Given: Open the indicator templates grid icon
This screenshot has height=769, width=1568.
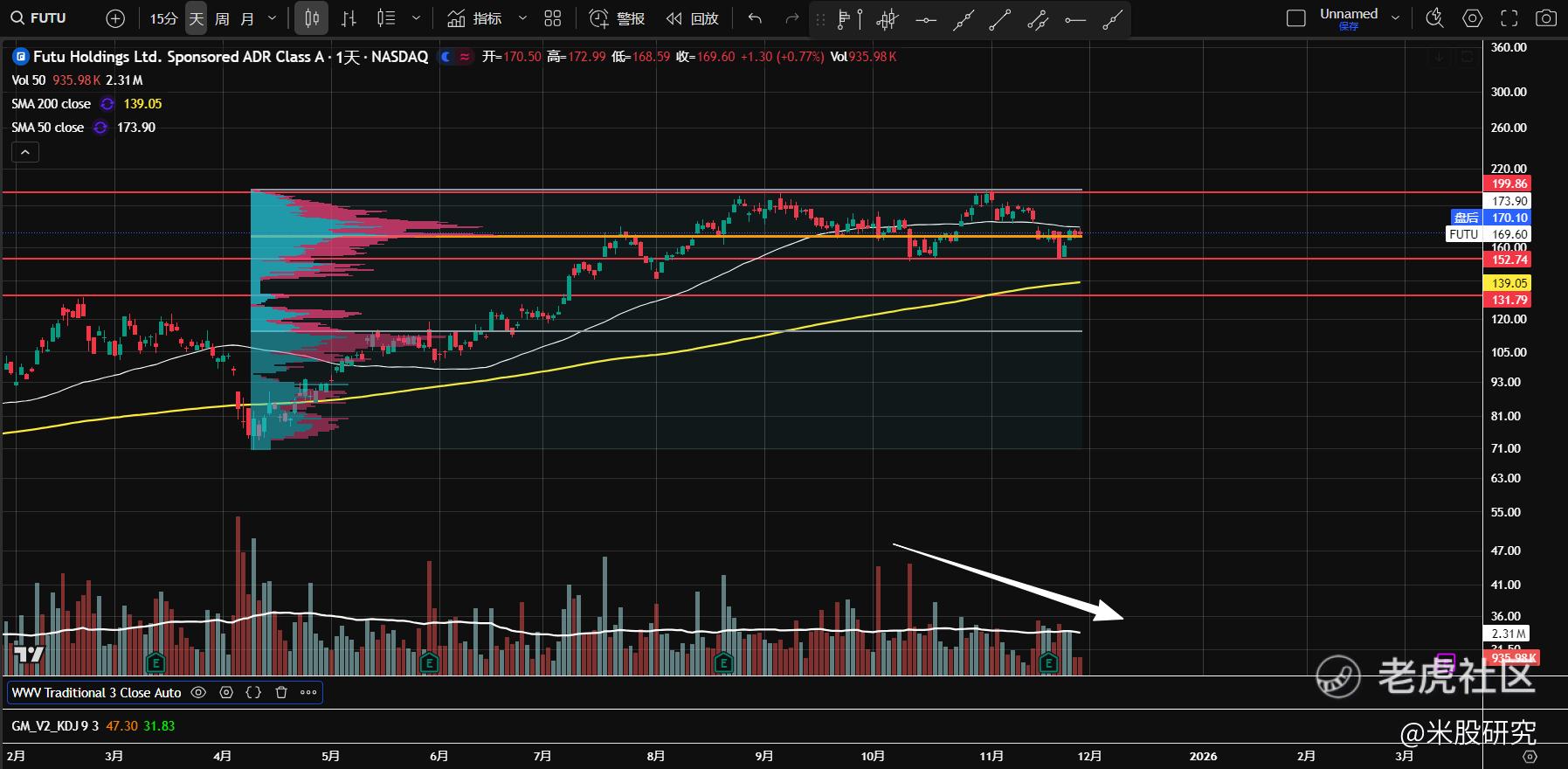Looking at the screenshot, I should 553,17.
